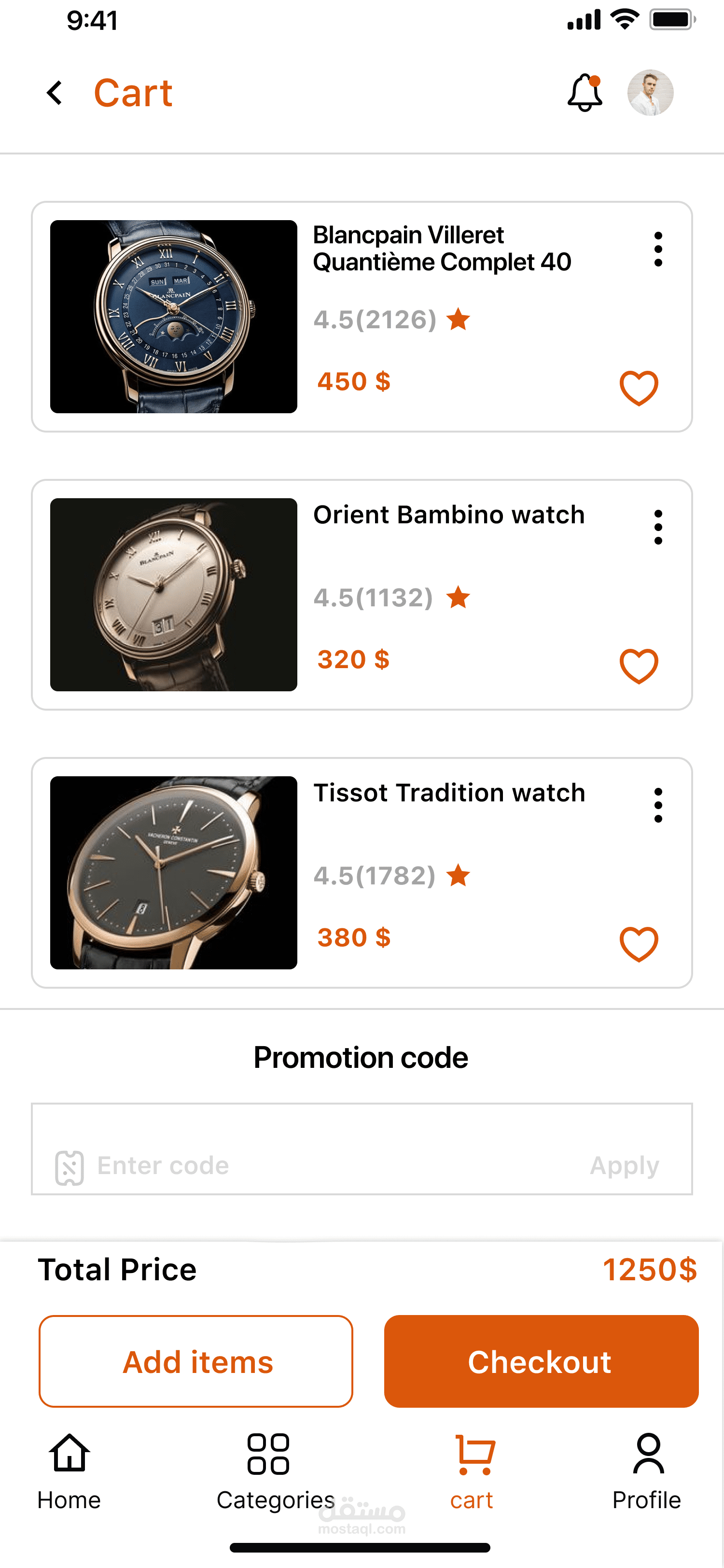Viewport: 724px width, 1568px height.
Task: Open the user profile avatar
Action: click(x=650, y=93)
